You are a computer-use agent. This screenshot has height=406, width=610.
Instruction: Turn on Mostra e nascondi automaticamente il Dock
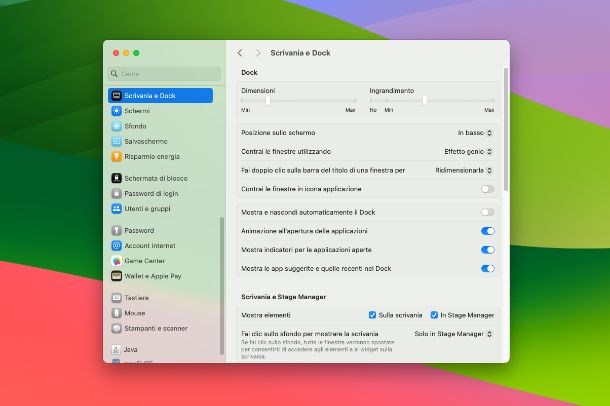pyautogui.click(x=487, y=212)
